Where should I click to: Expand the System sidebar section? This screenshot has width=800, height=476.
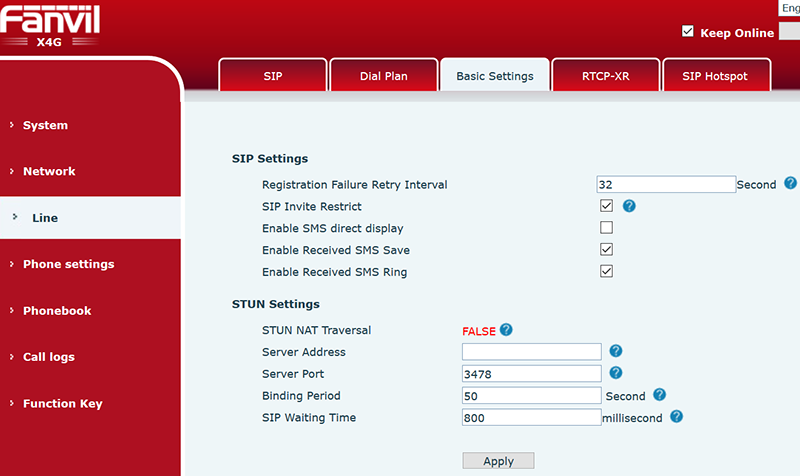(x=45, y=125)
